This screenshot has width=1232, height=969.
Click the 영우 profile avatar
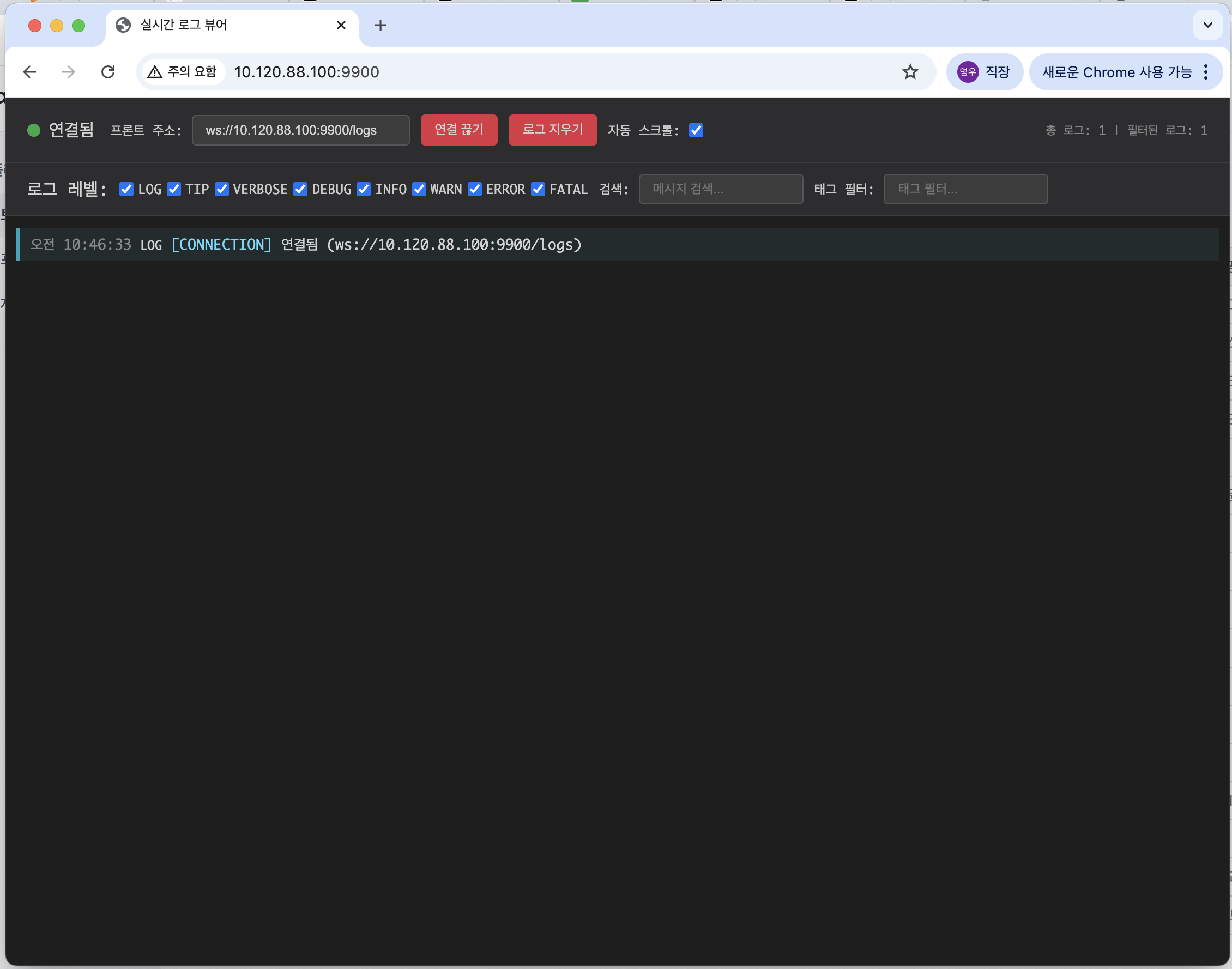[x=968, y=71]
